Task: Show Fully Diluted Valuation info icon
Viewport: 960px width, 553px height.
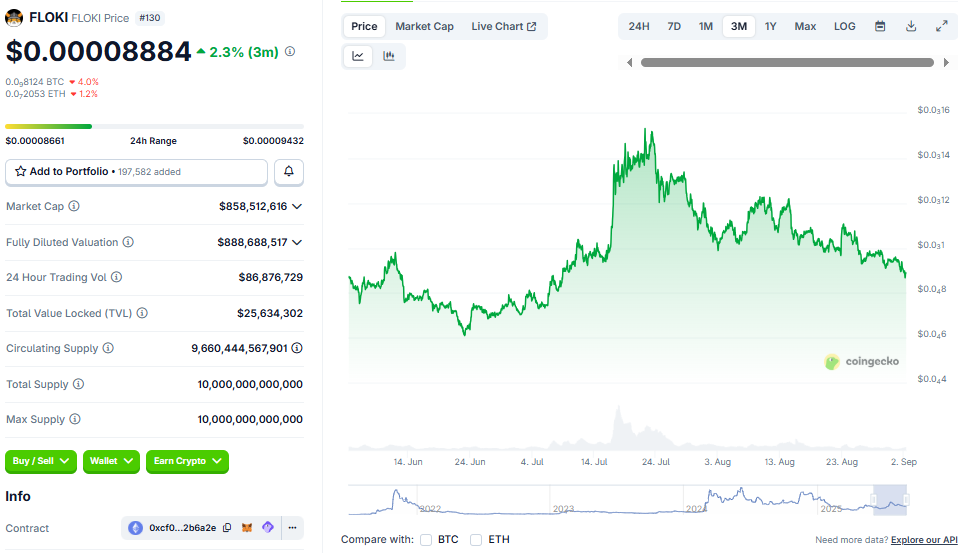Action: [x=128, y=242]
